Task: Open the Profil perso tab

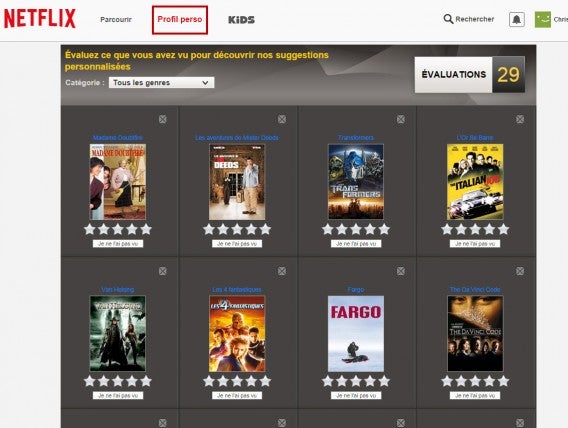Action: (x=180, y=20)
